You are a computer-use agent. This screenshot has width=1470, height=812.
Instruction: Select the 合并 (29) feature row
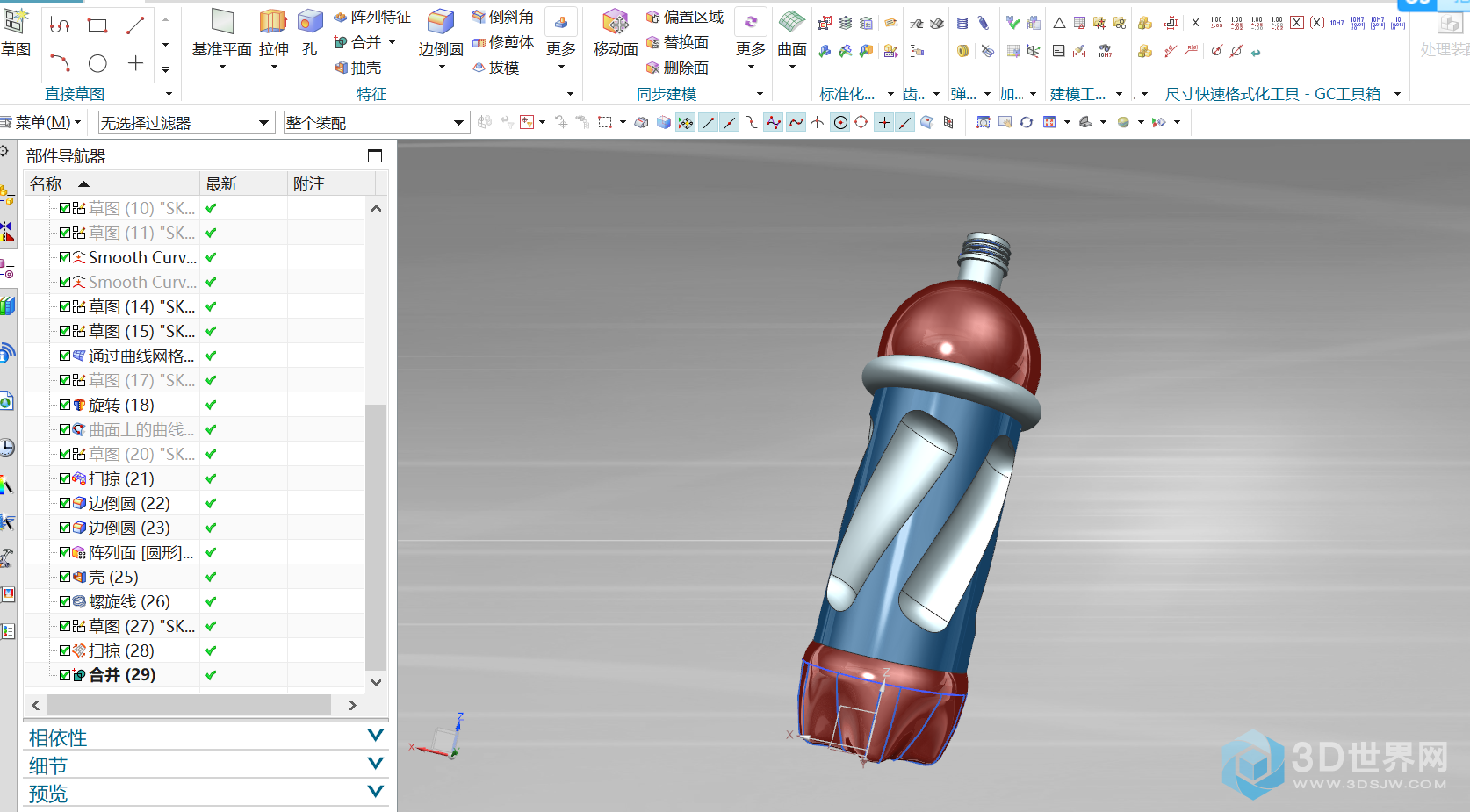[194, 675]
